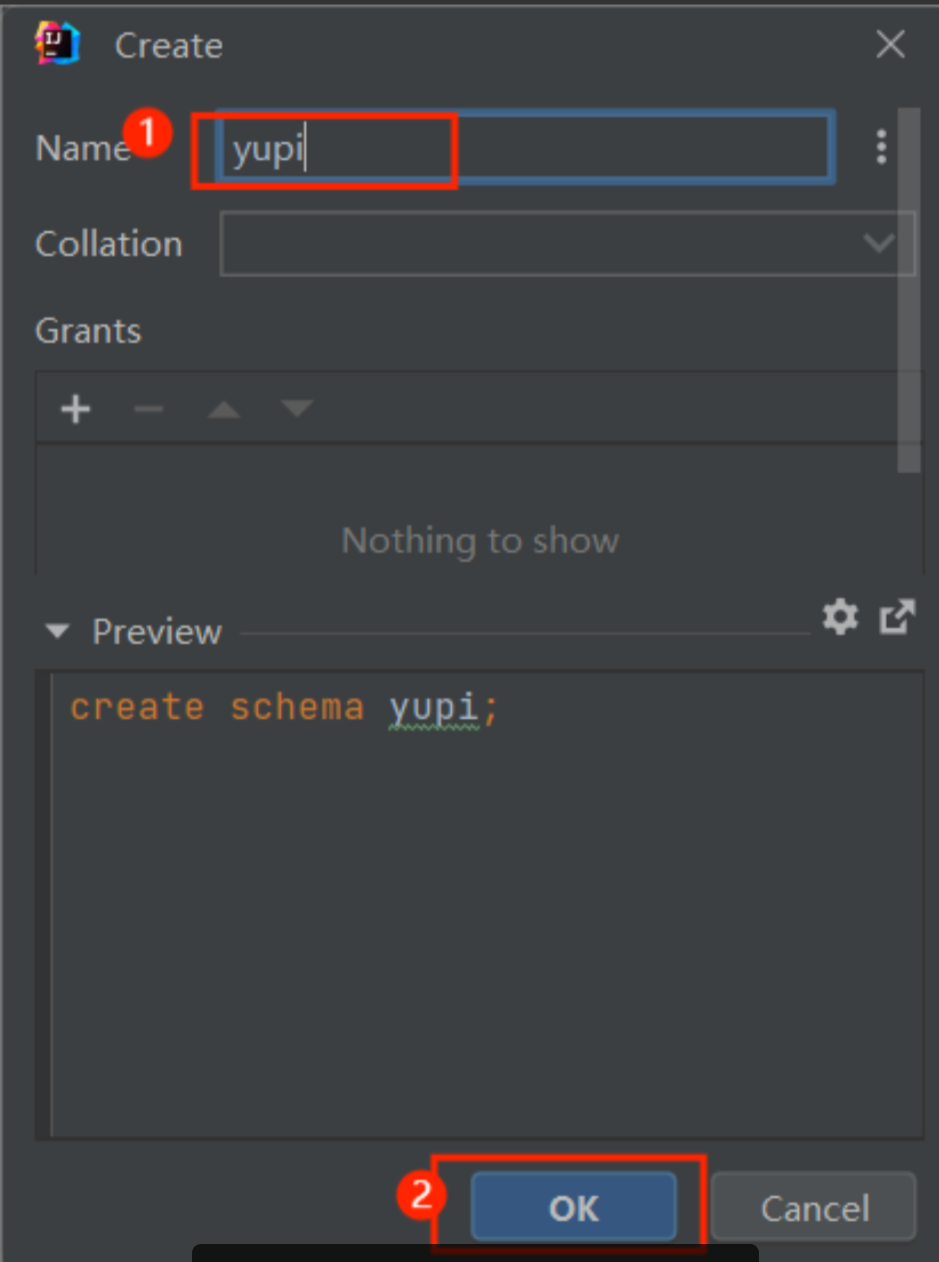939x1262 pixels.
Task: Click the Preview section label
Action: [157, 632]
